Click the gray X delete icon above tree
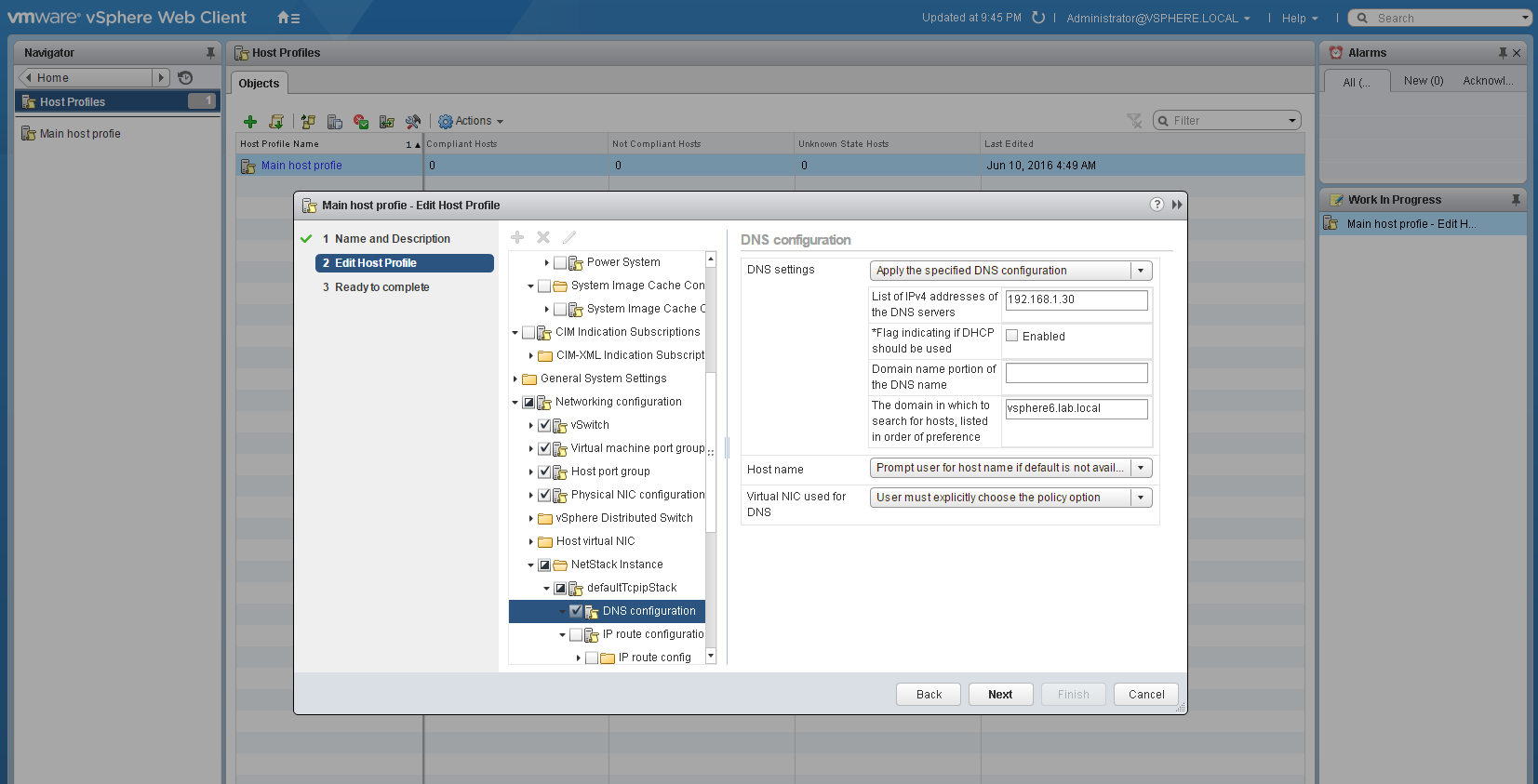Image resolution: width=1538 pixels, height=784 pixels. click(x=543, y=237)
